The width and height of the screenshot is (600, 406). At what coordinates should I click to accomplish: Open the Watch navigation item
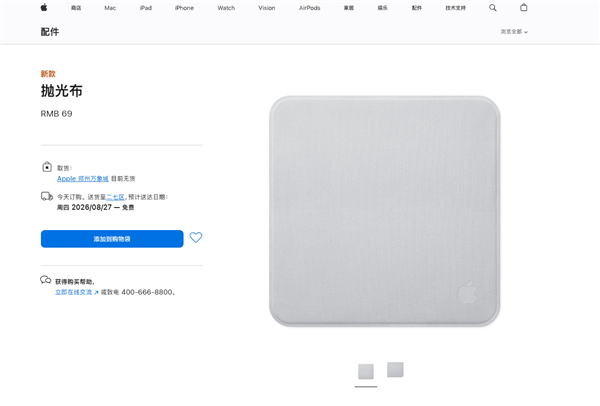pyautogui.click(x=226, y=8)
